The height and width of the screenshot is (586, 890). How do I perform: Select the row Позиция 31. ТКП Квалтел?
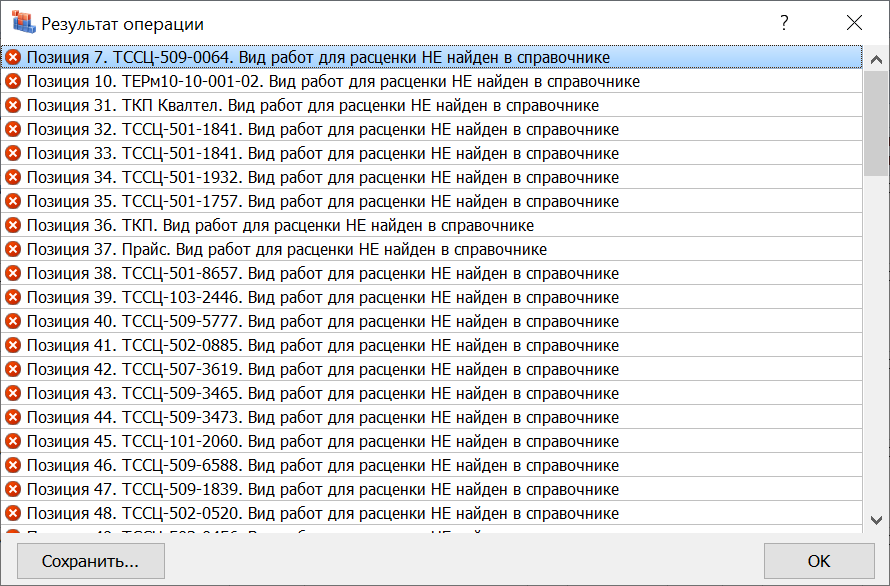[x=431, y=105]
